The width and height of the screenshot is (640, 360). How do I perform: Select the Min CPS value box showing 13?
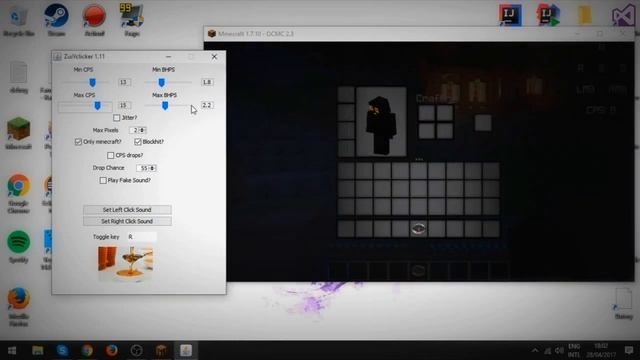point(124,82)
